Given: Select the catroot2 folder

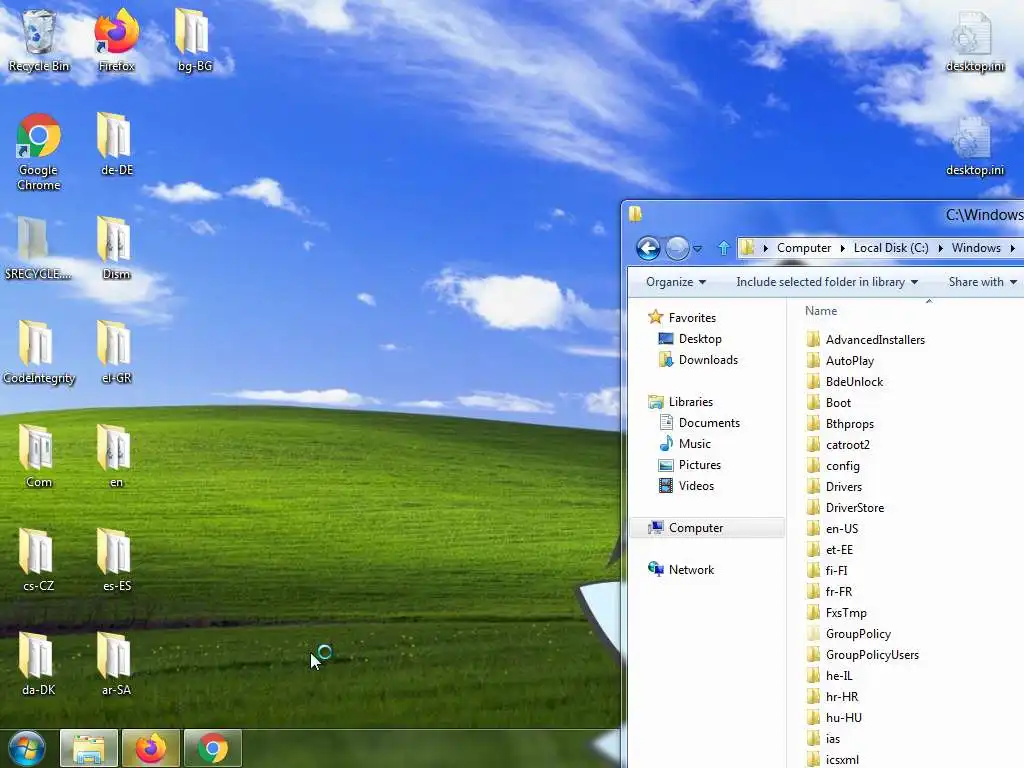Looking at the screenshot, I should click(839, 445).
